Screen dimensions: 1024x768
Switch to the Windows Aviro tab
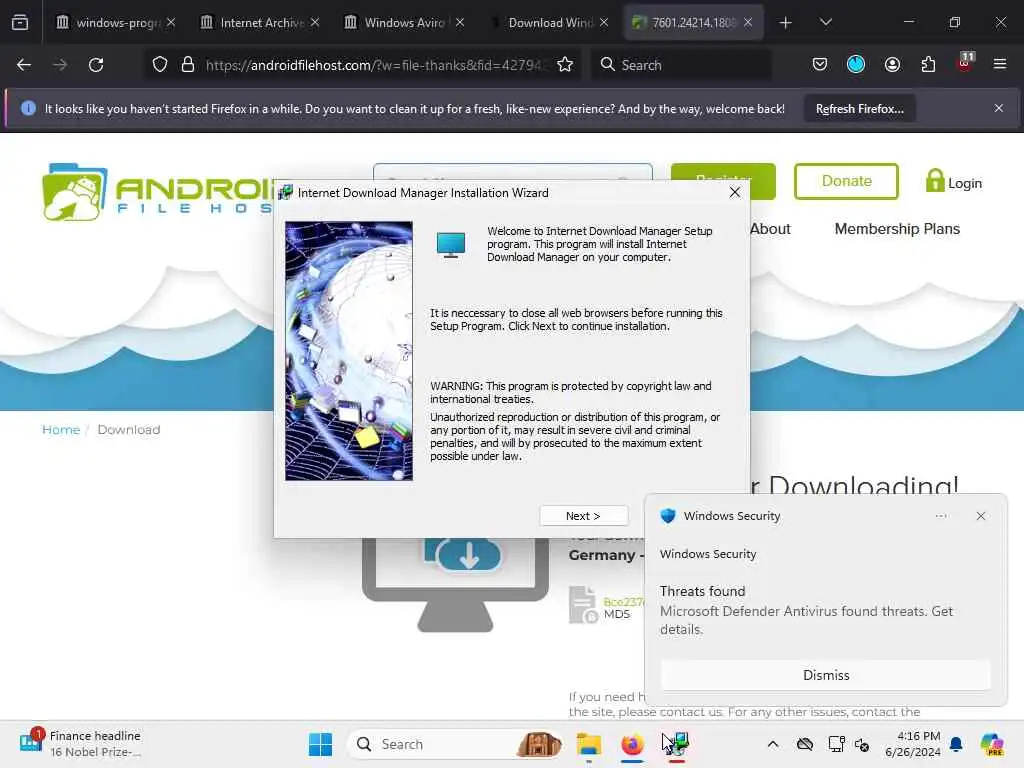[x=404, y=22]
